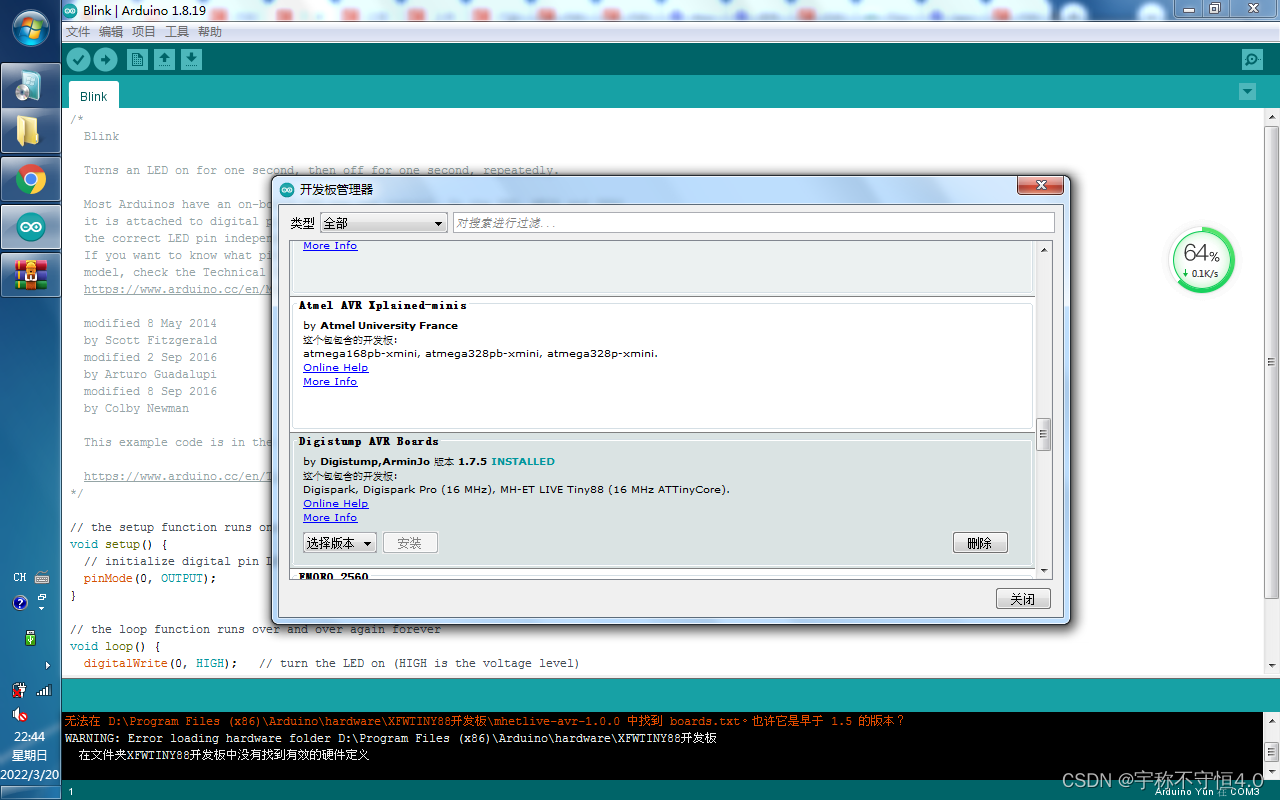Select the Atmel AVR Xplained-minis entry title
The width and height of the screenshot is (1280, 800).
point(382,305)
